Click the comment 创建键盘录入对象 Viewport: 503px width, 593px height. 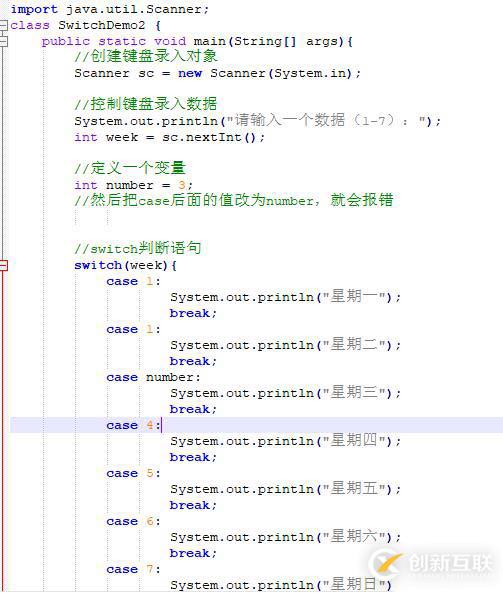coord(146,56)
